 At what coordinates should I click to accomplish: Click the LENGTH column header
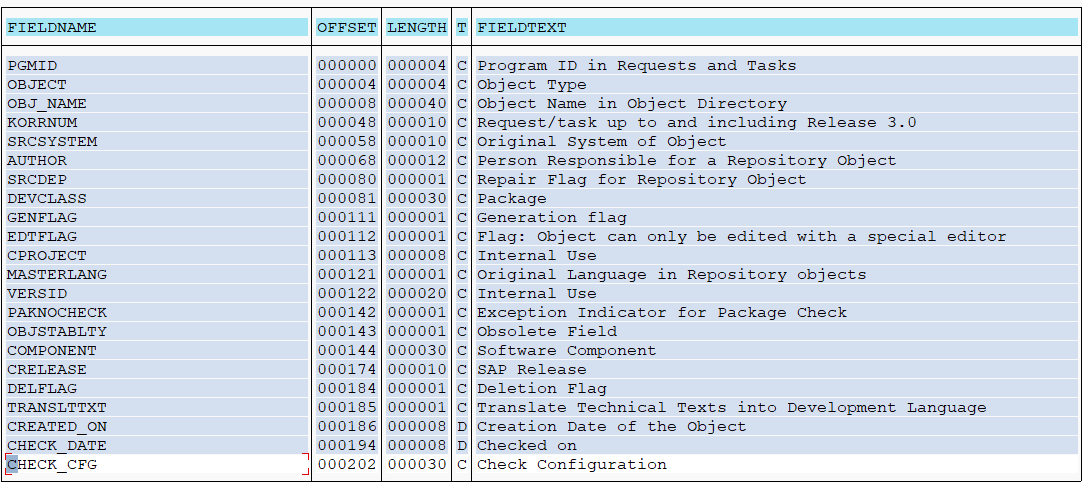pos(416,28)
